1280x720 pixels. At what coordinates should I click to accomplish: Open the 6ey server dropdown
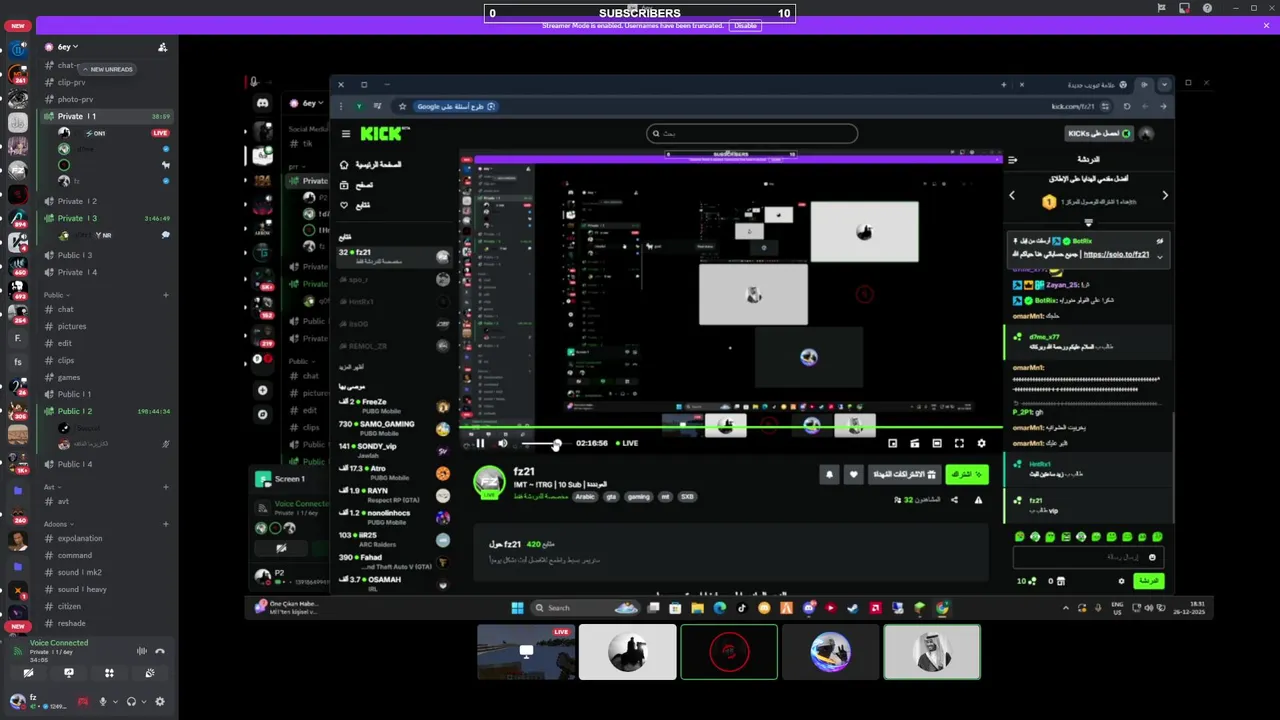click(x=68, y=47)
